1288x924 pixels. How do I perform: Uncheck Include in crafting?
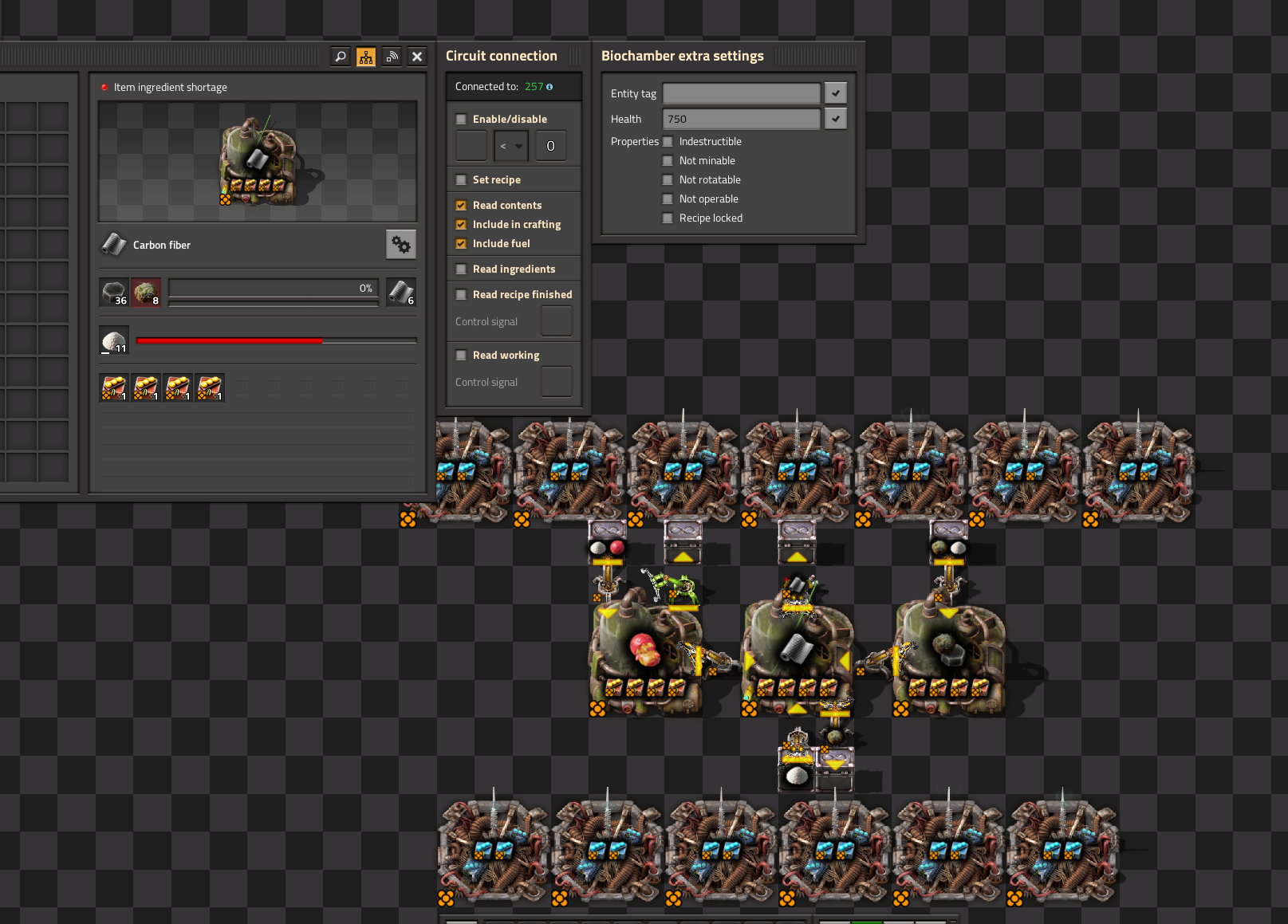click(461, 225)
